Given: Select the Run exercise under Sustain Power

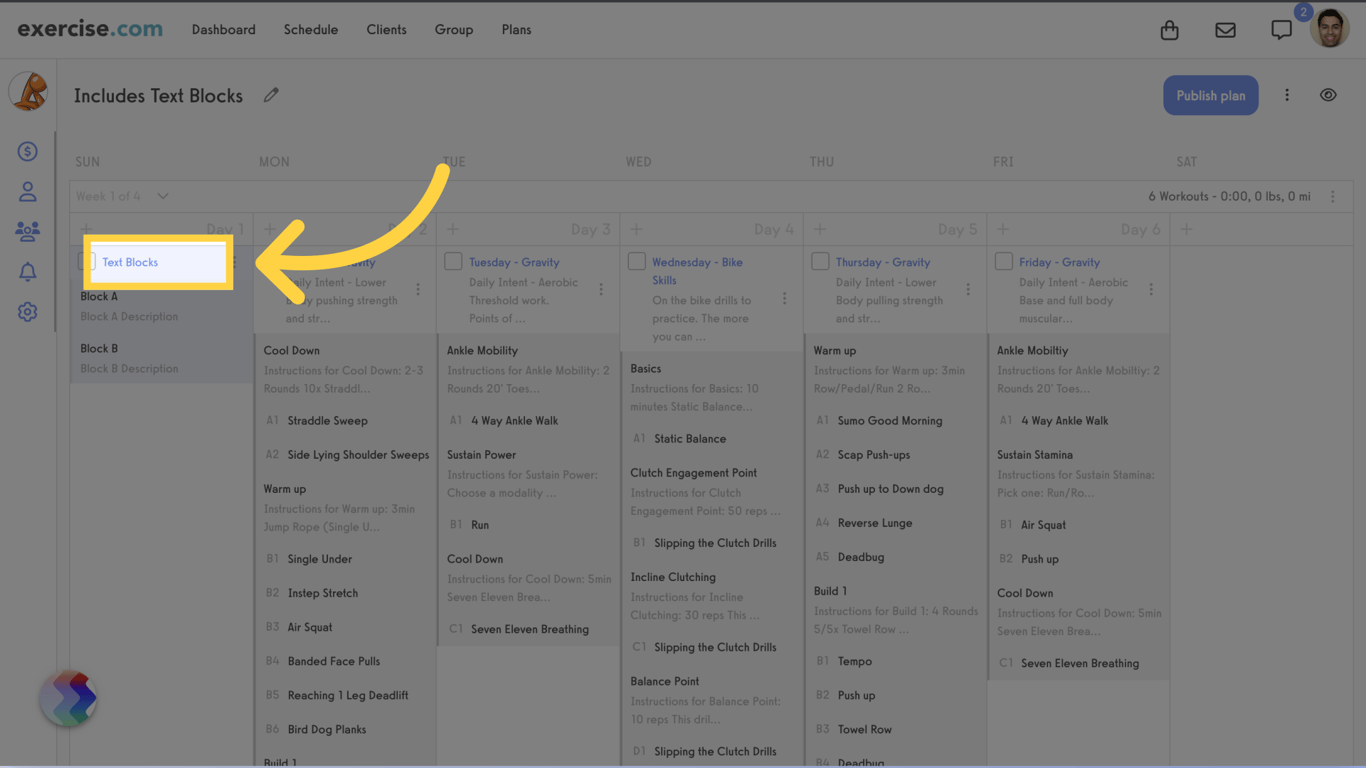Looking at the screenshot, I should (480, 525).
